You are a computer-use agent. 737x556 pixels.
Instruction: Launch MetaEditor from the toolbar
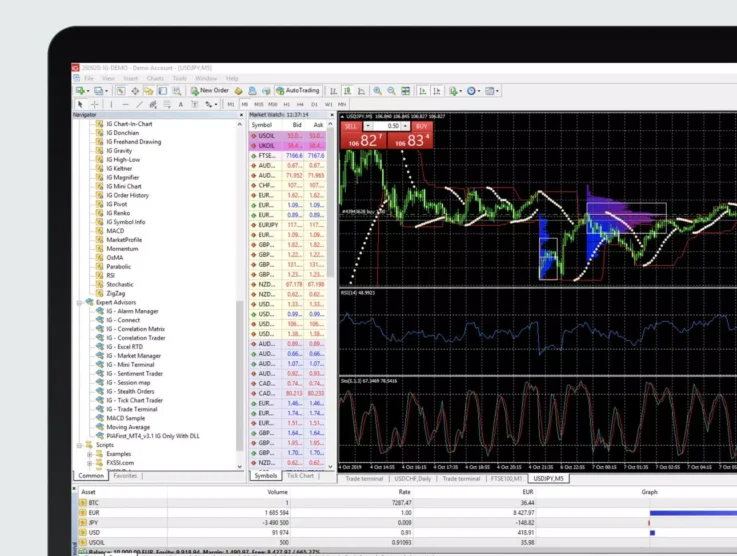[238, 91]
